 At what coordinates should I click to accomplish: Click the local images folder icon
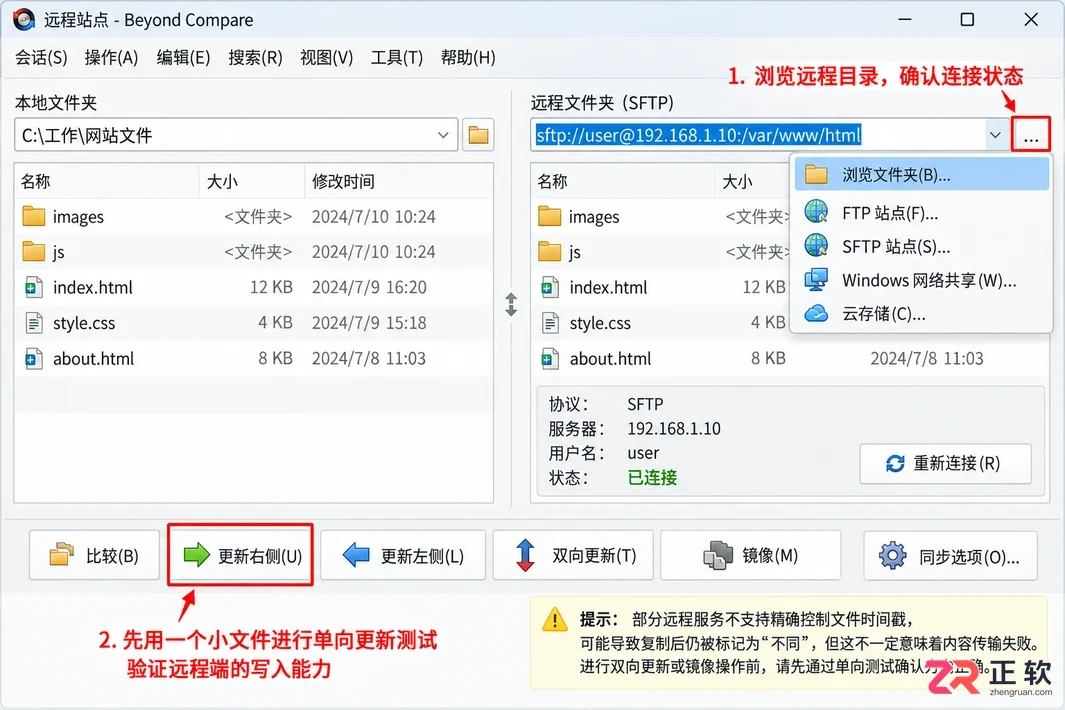(x=33, y=216)
